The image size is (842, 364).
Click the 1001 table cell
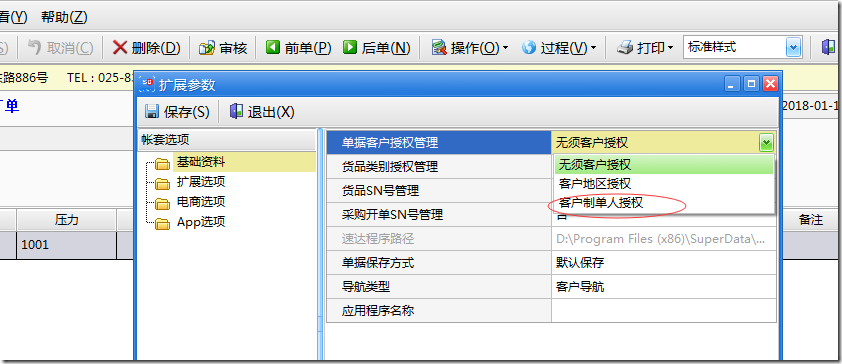[67, 245]
